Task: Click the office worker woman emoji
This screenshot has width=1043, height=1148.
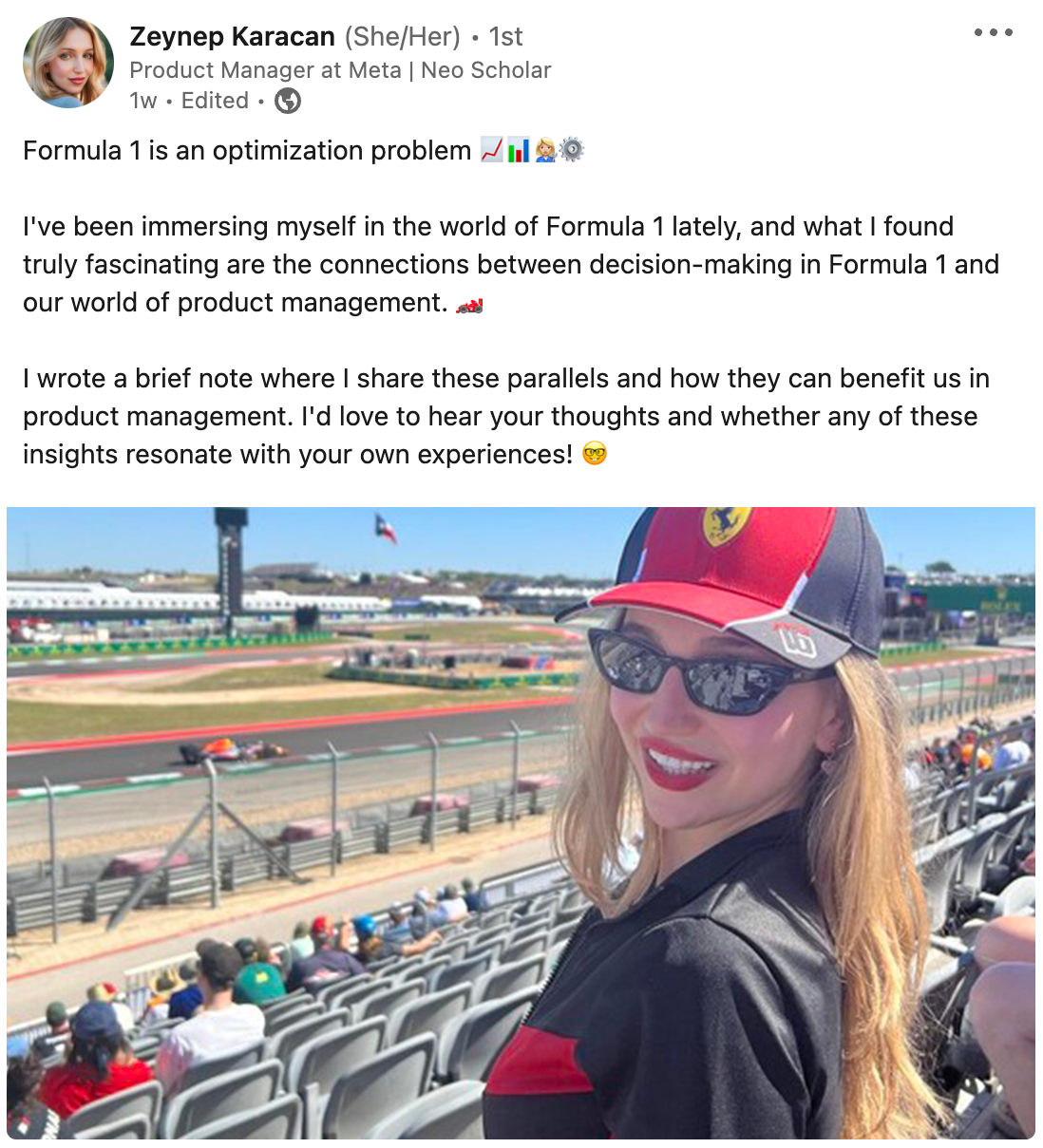Action: tap(545, 150)
